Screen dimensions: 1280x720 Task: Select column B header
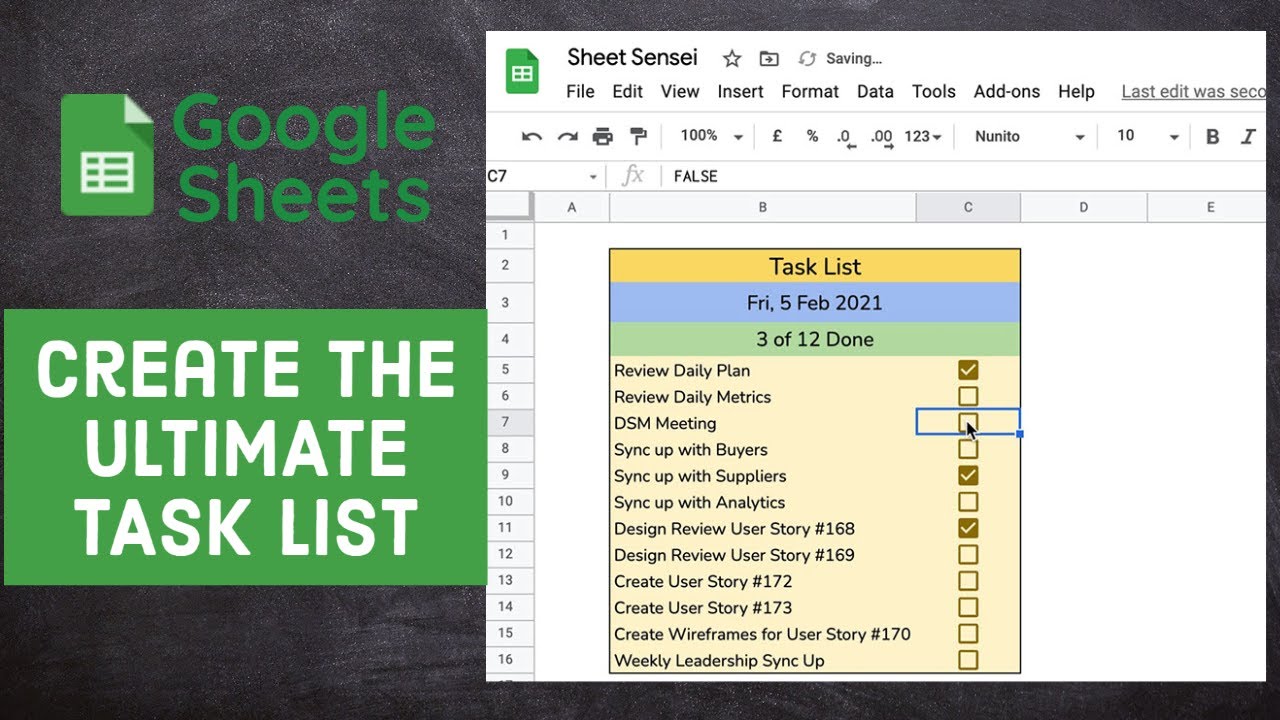tap(762, 207)
